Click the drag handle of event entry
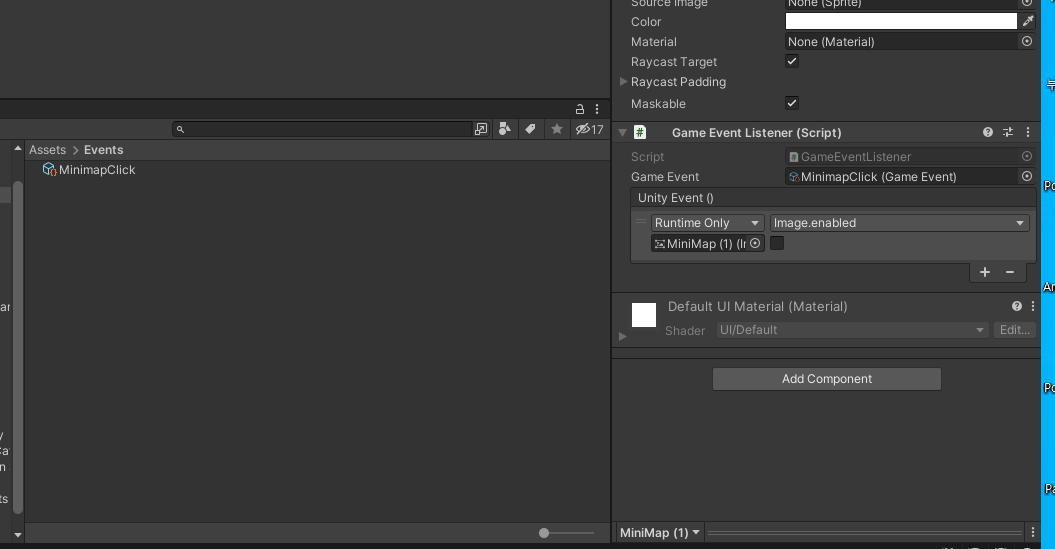This screenshot has width=1055, height=549. click(641, 222)
